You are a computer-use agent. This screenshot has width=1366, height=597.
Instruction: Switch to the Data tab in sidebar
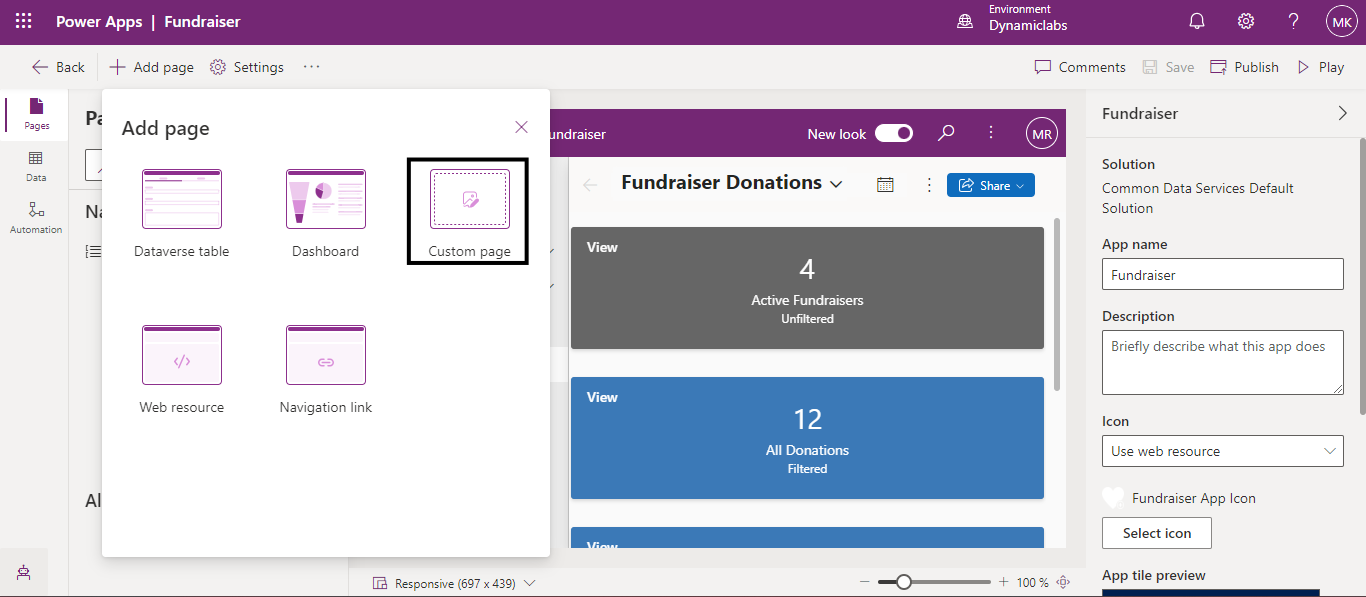click(36, 165)
